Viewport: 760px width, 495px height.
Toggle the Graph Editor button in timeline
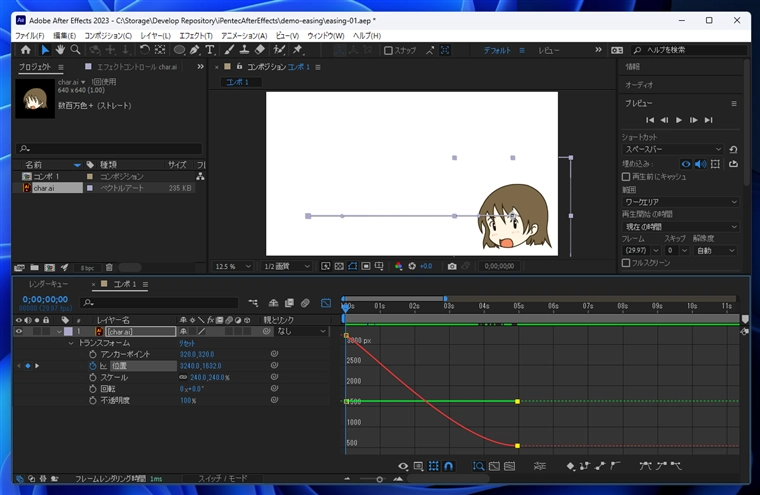point(326,303)
